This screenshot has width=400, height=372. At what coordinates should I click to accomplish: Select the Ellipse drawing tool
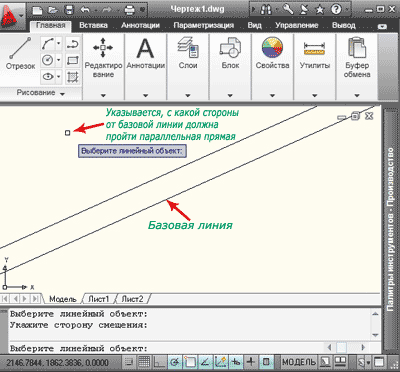[x=47, y=77]
